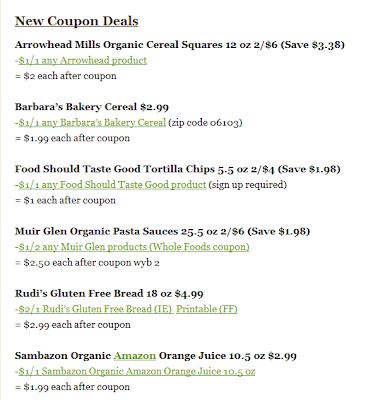The width and height of the screenshot is (390, 400).
Task: Open Rudi's Gluten Free Bread (IE) coupon link
Action: click(95, 309)
